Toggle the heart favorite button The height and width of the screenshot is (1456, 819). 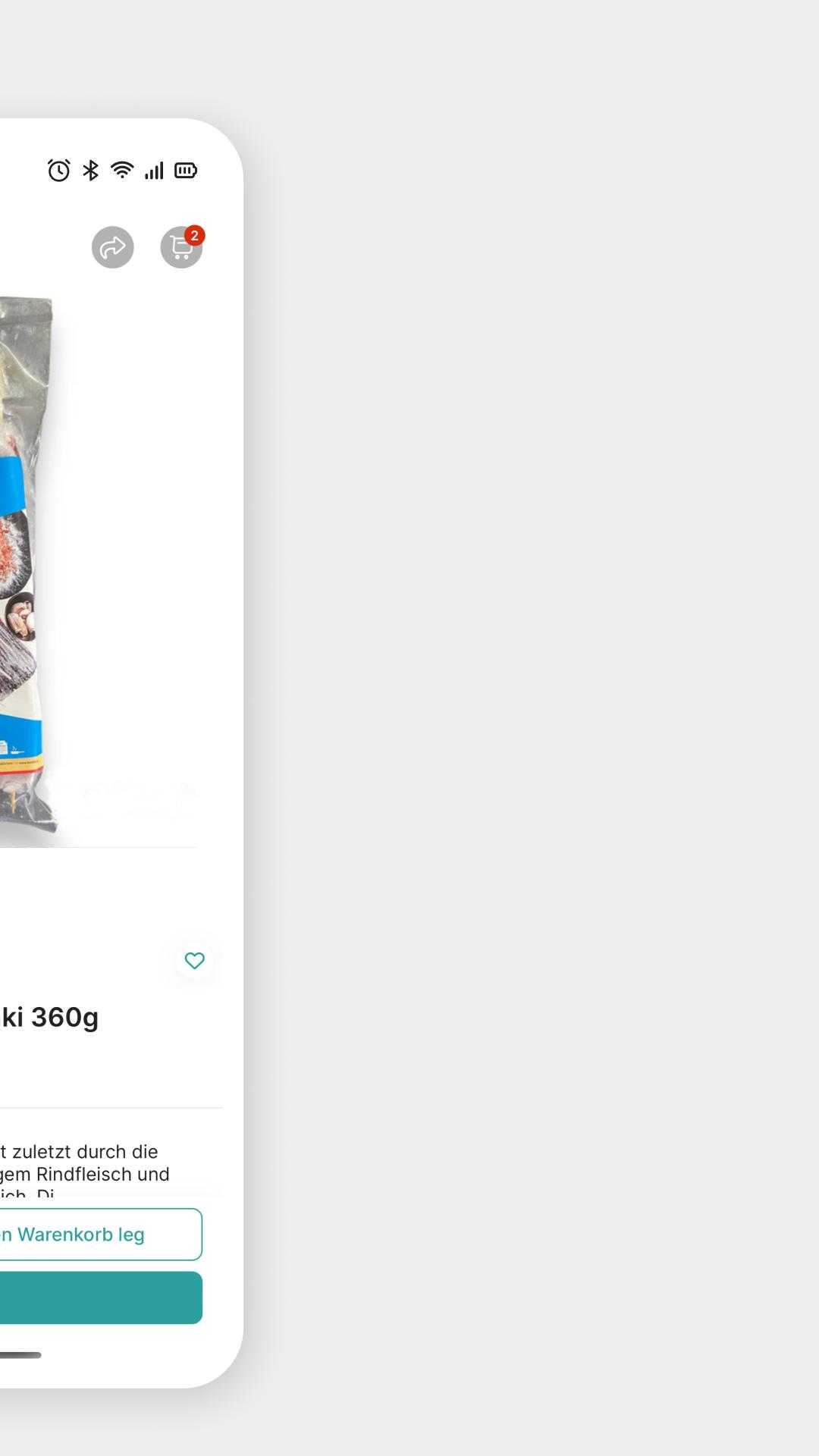[195, 961]
